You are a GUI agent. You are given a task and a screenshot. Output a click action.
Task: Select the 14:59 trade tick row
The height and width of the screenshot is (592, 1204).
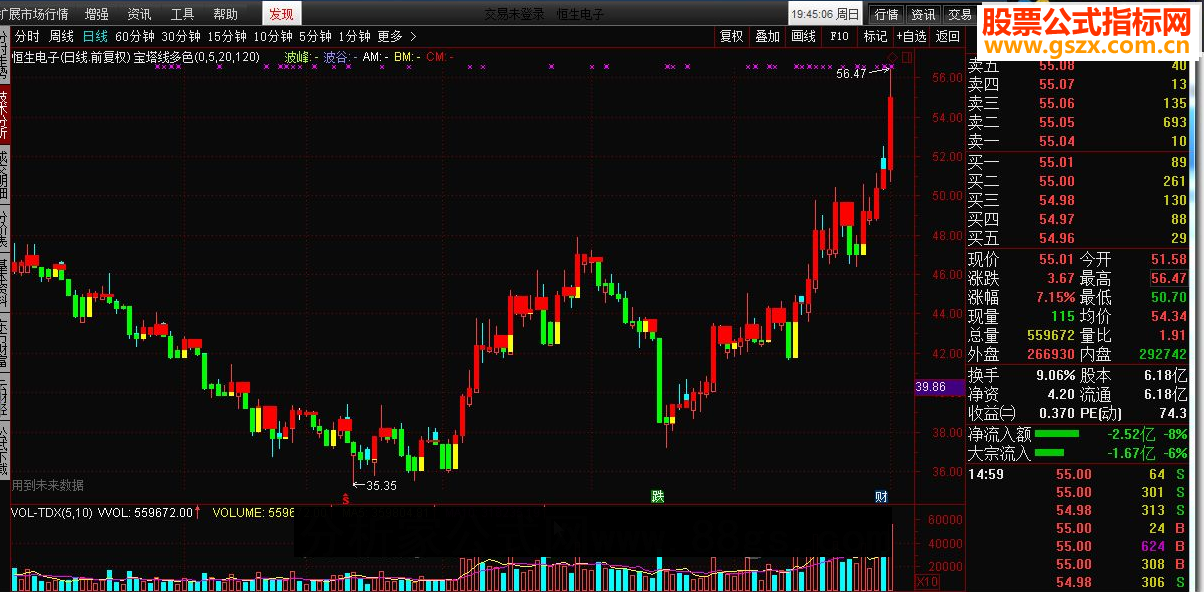tap(1078, 474)
